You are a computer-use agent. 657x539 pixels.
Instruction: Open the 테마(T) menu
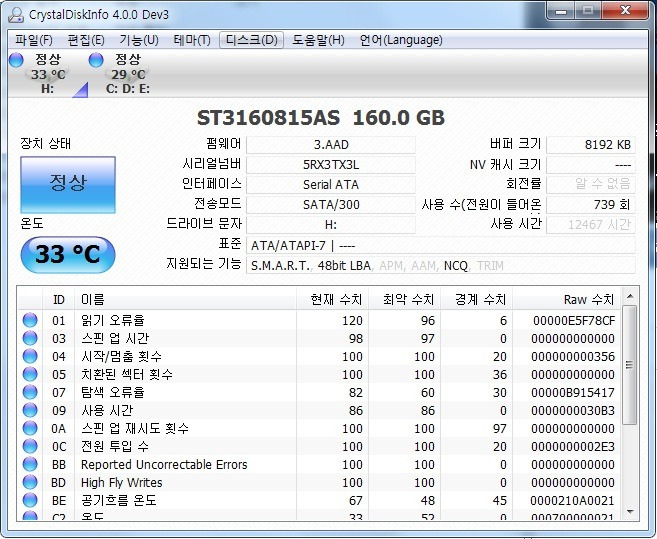tap(192, 40)
